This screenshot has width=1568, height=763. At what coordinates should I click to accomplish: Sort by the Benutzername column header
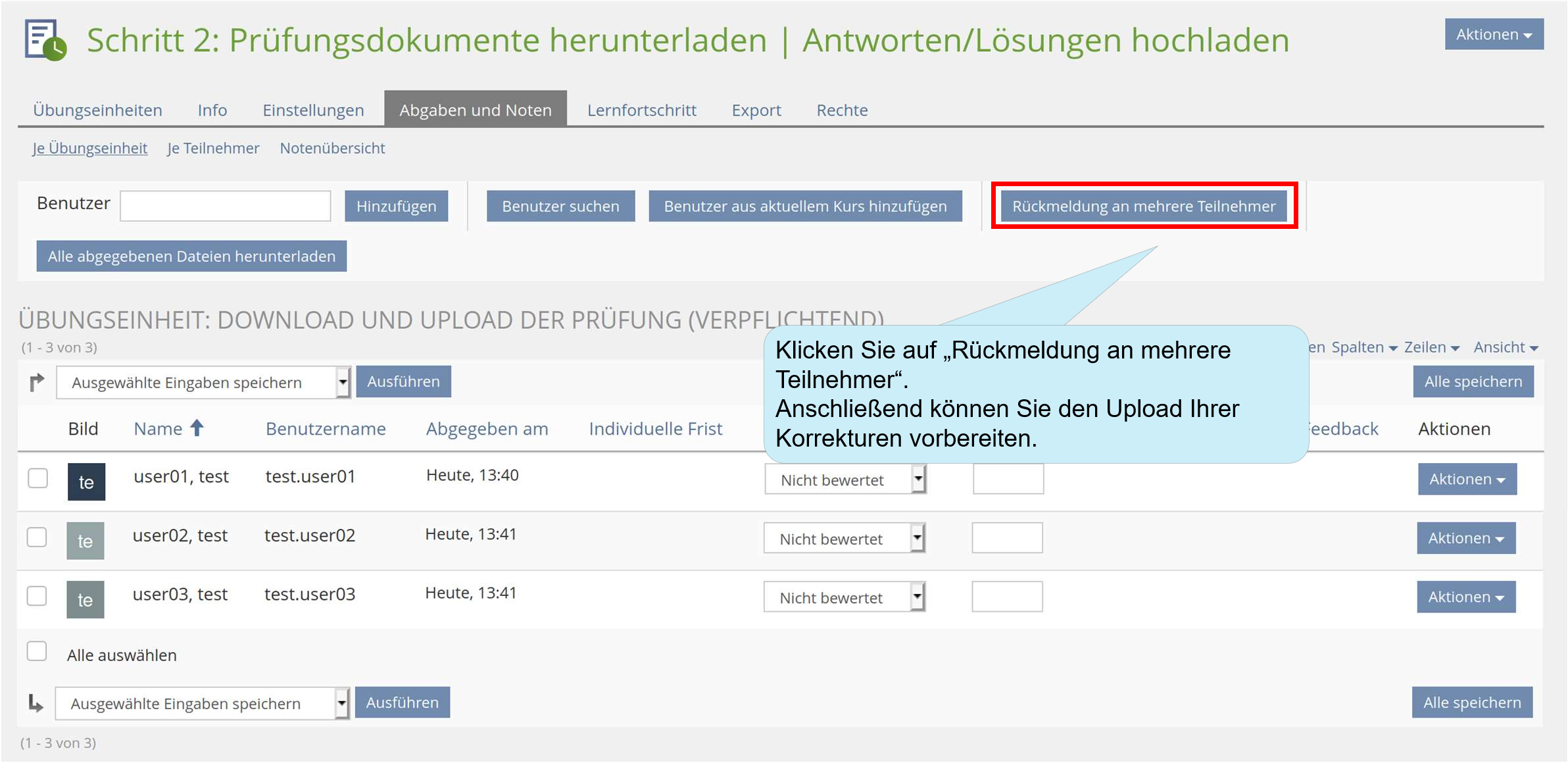tap(326, 429)
